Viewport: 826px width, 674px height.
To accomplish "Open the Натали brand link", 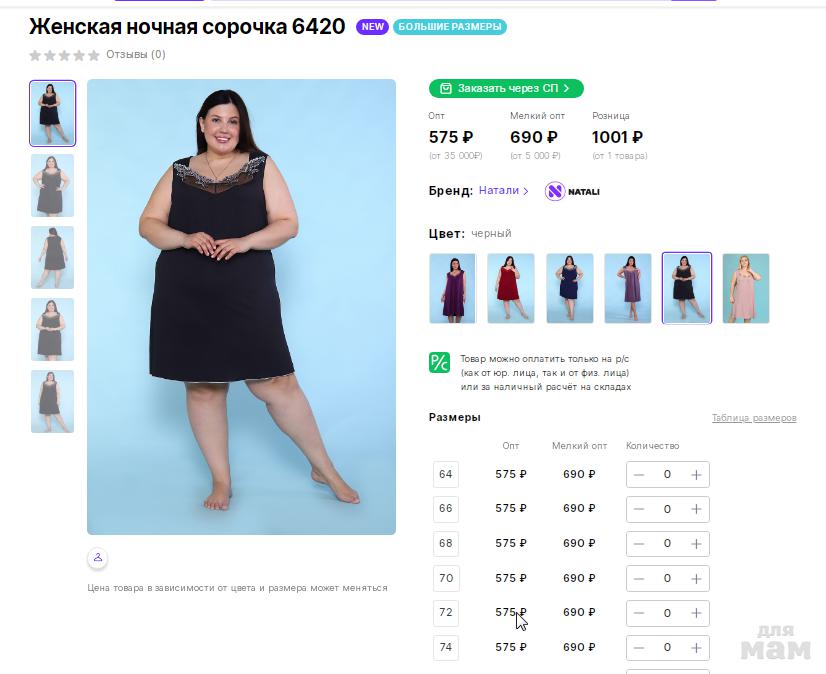I will click(503, 191).
